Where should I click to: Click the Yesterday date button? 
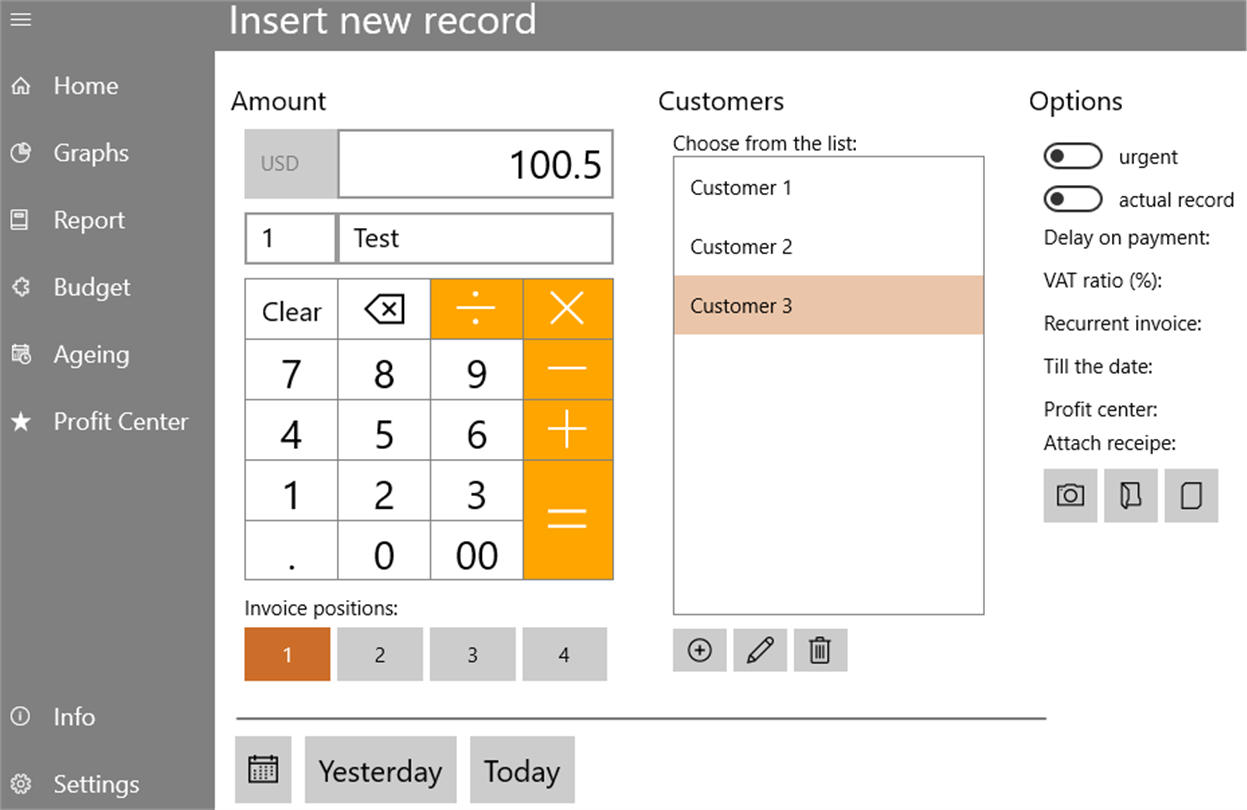(x=380, y=771)
